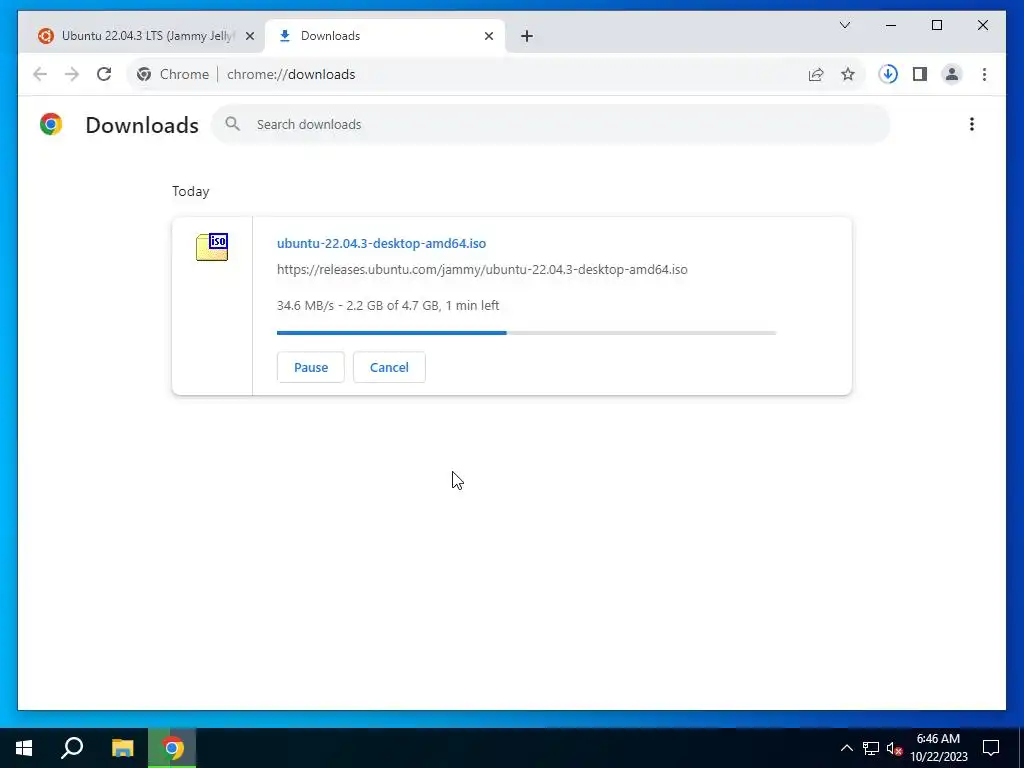Click the Downloads page title
Image resolution: width=1024 pixels, height=768 pixels.
click(142, 125)
